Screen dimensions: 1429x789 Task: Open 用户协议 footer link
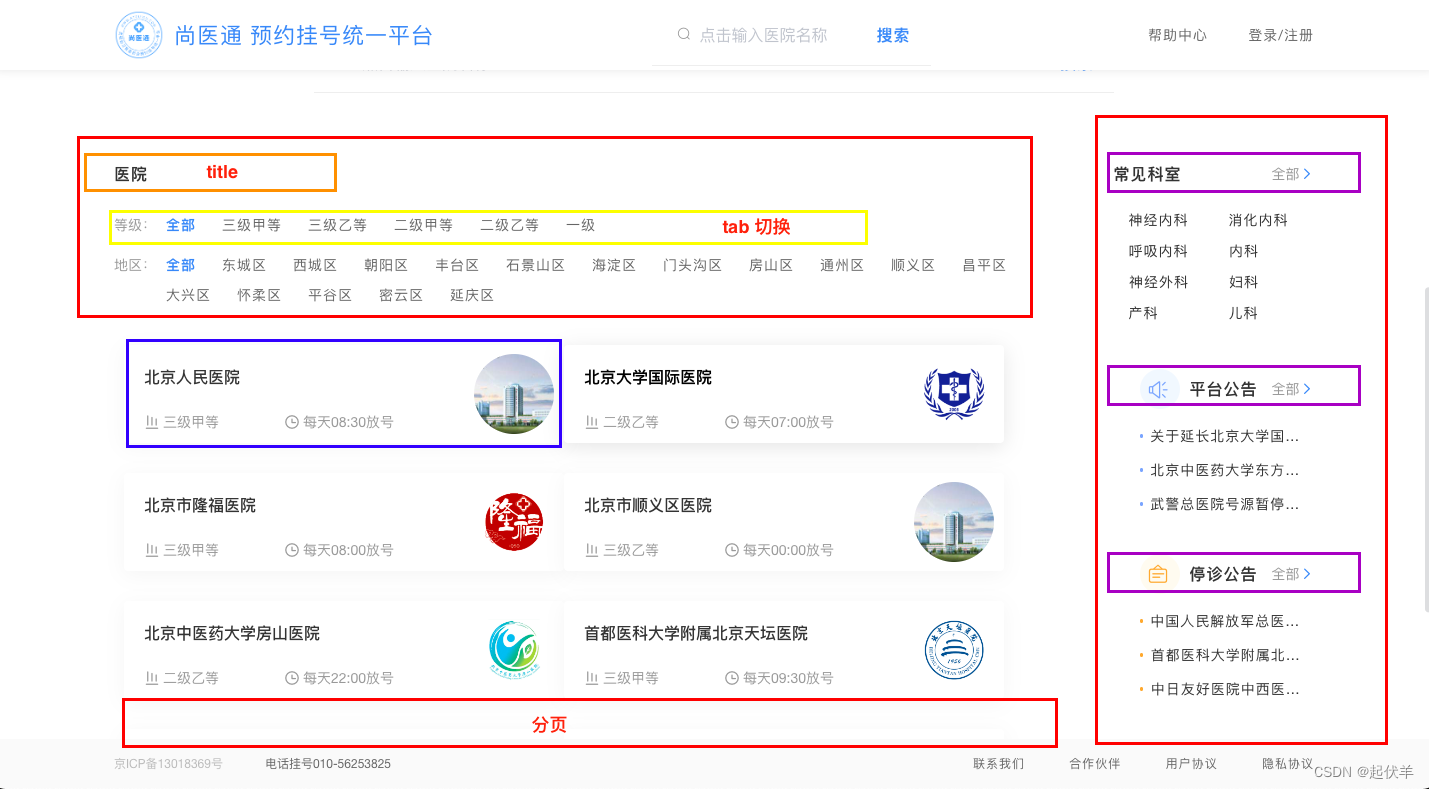(x=1191, y=763)
